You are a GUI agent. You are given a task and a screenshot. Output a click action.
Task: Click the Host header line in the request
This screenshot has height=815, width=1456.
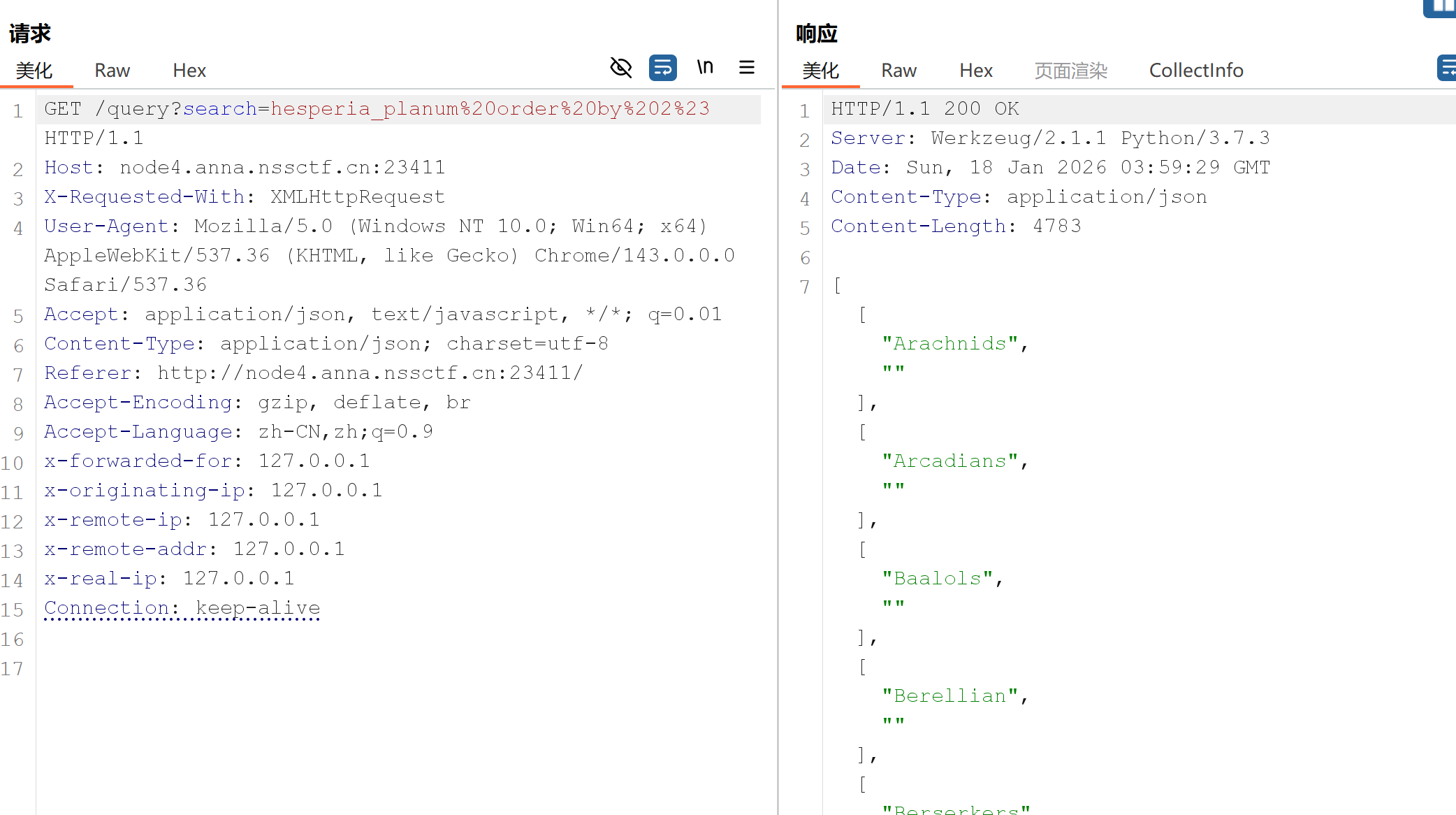(245, 168)
